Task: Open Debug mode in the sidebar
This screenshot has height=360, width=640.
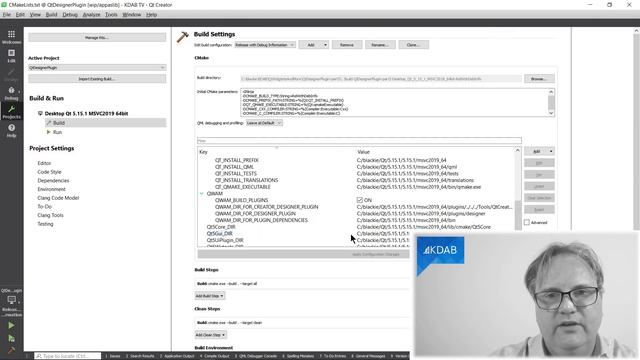Action: click(x=11, y=93)
